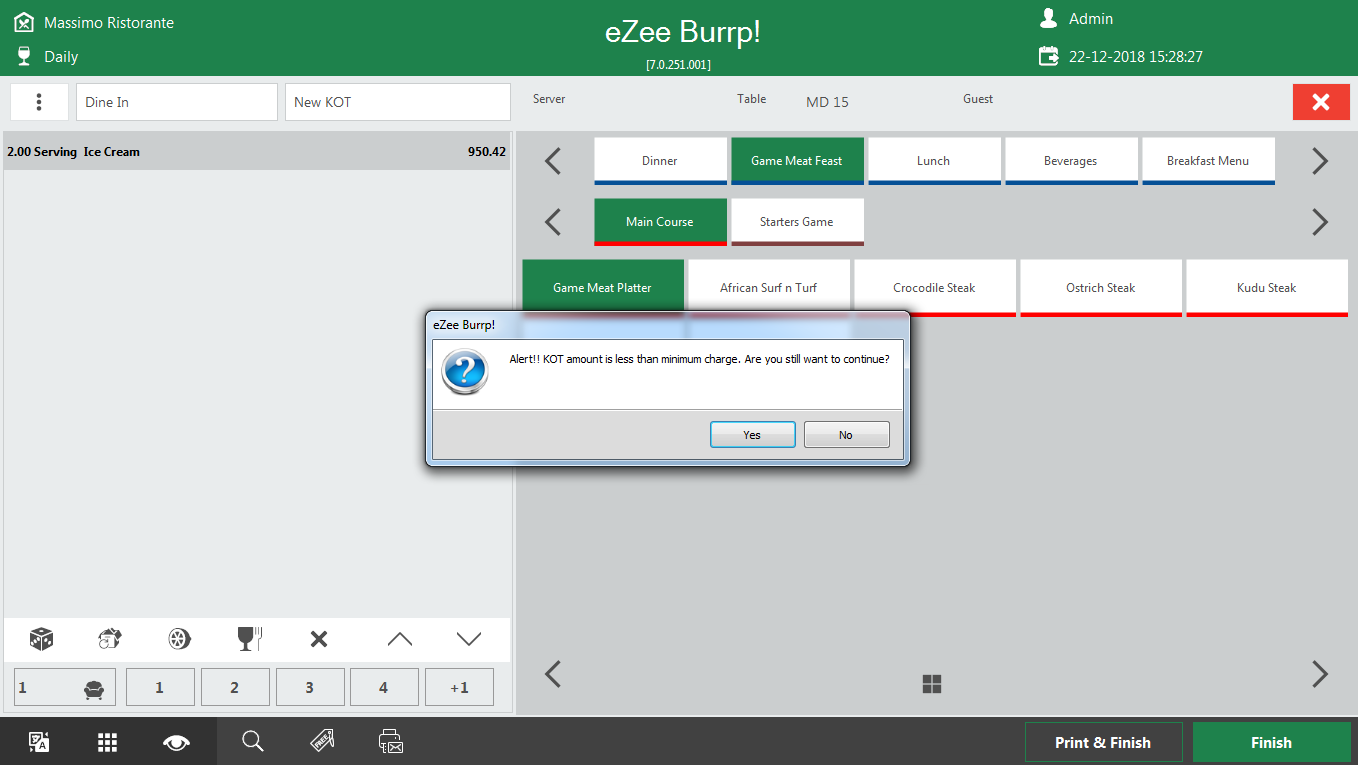Open the grid keypad icon in the bottom bar

point(108,742)
